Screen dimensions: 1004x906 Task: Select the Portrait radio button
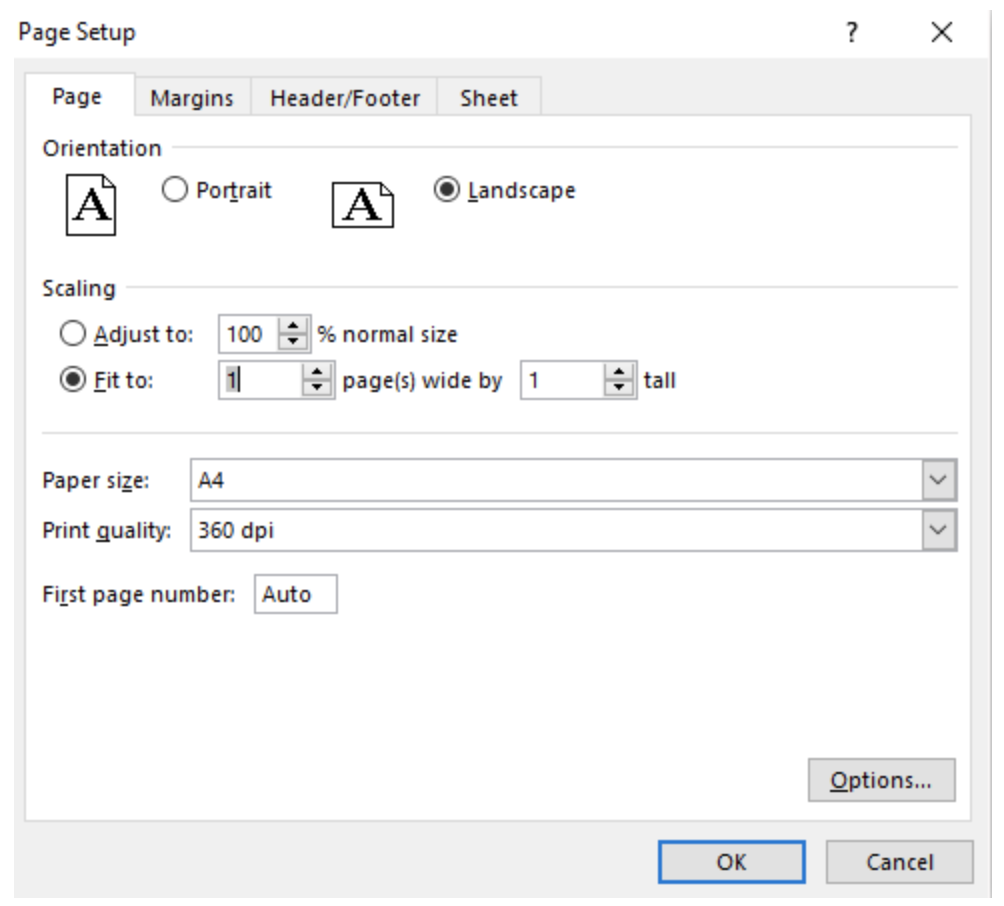tap(174, 190)
